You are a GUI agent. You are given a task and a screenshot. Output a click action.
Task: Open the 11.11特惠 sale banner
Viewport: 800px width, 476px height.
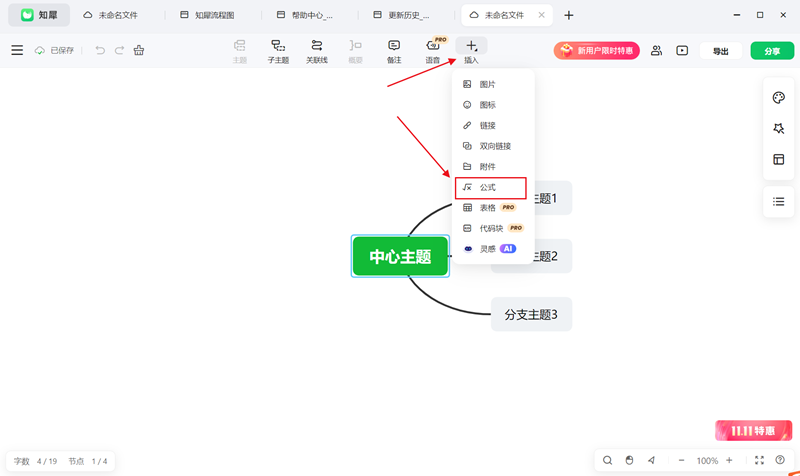point(753,431)
